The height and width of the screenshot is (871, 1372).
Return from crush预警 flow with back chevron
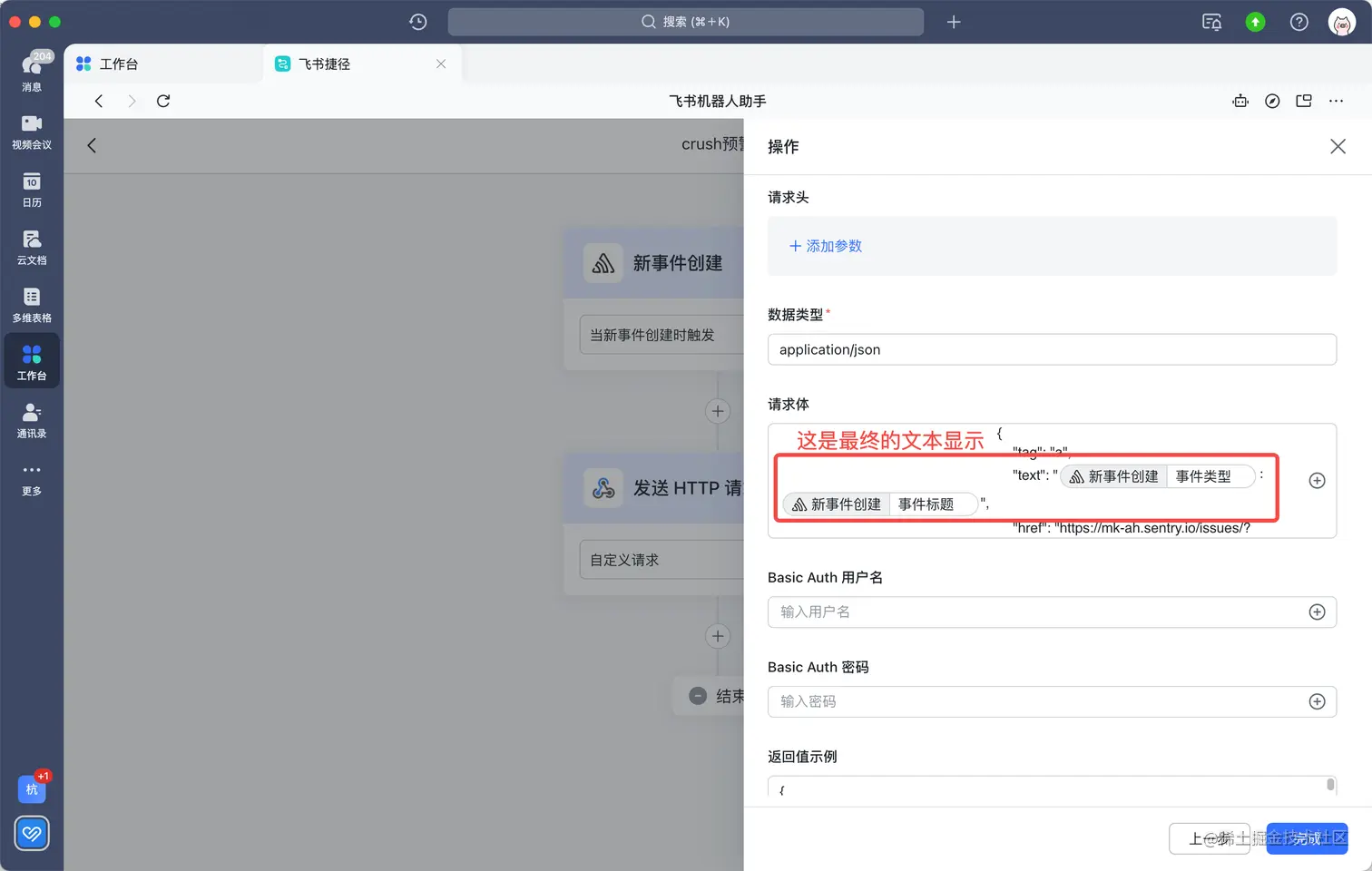[92, 145]
